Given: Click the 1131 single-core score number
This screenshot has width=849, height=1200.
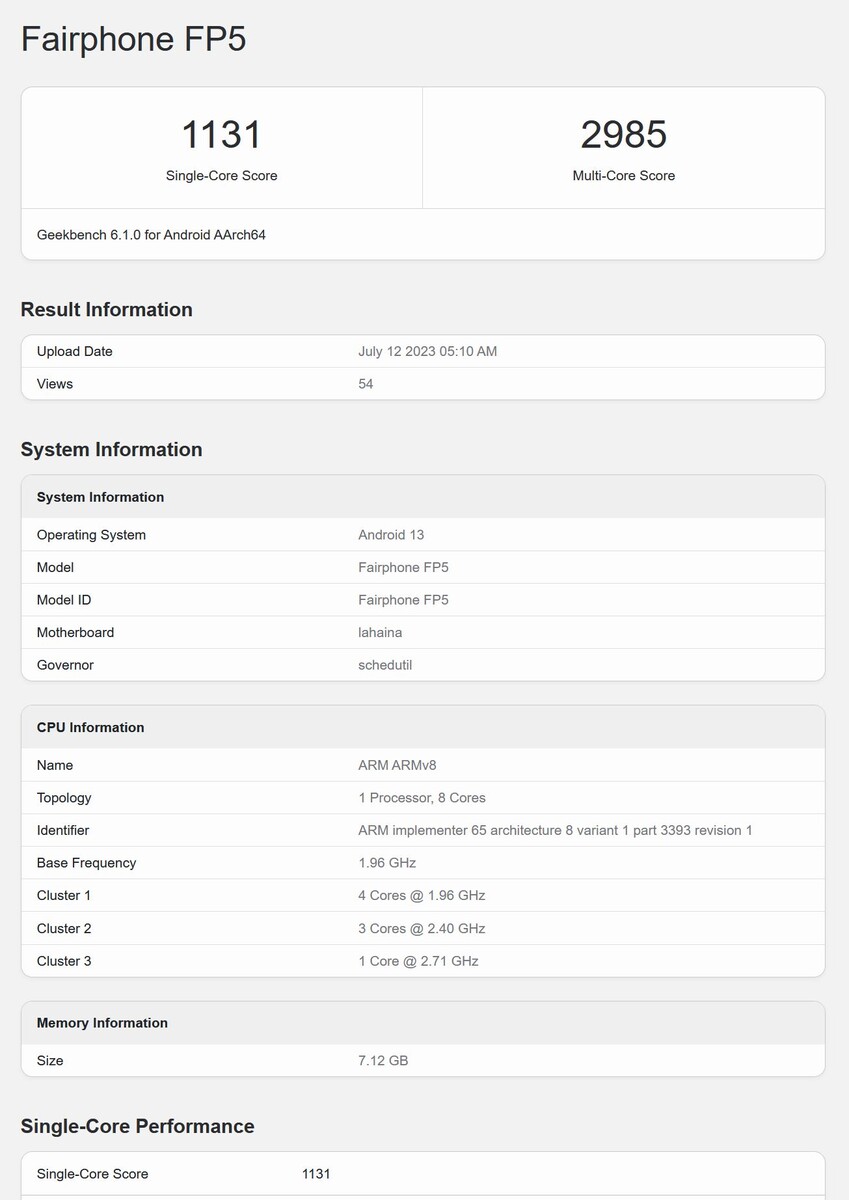Looking at the screenshot, I should [221, 135].
